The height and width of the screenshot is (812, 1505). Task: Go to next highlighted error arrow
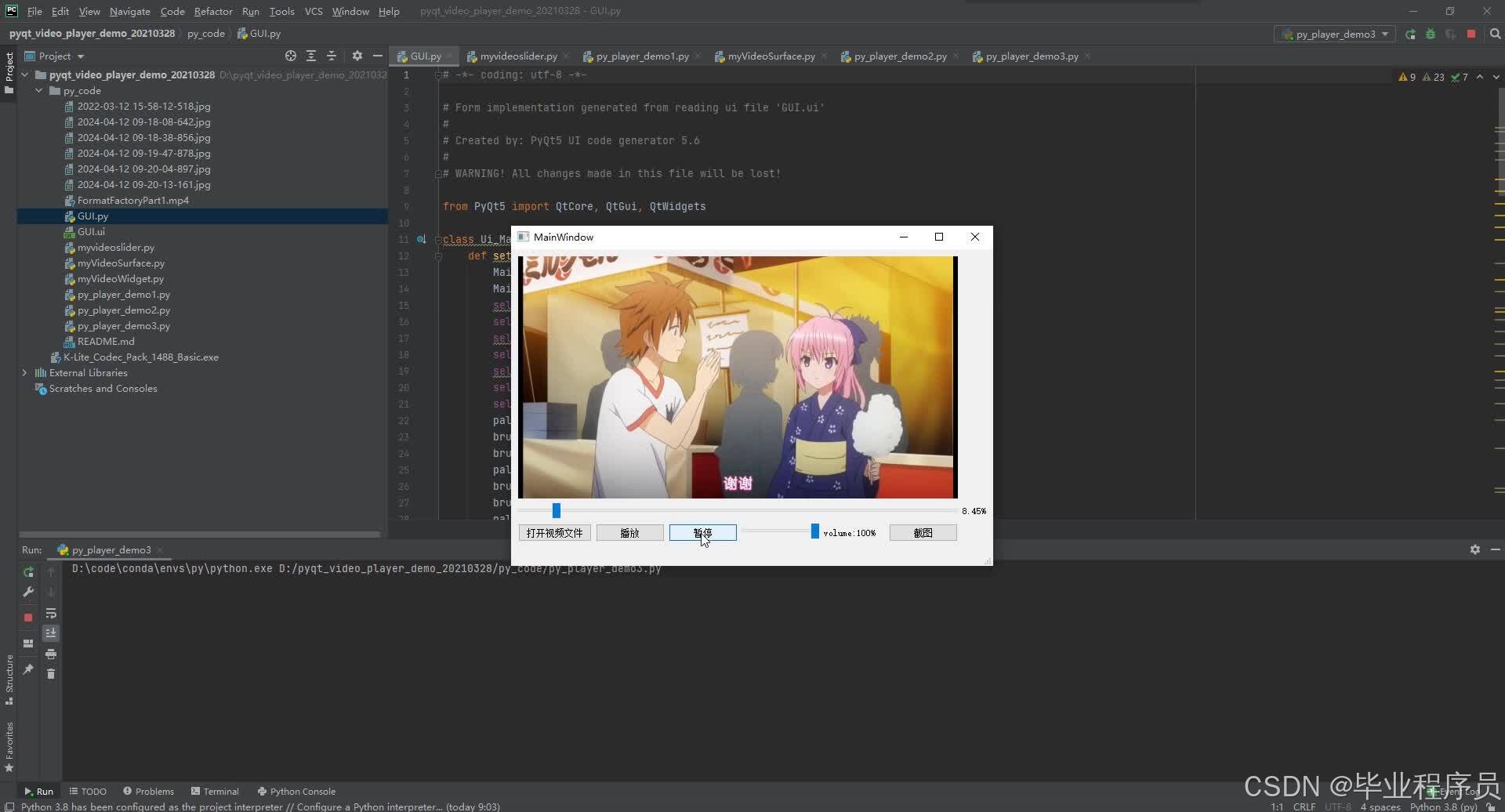point(1496,77)
